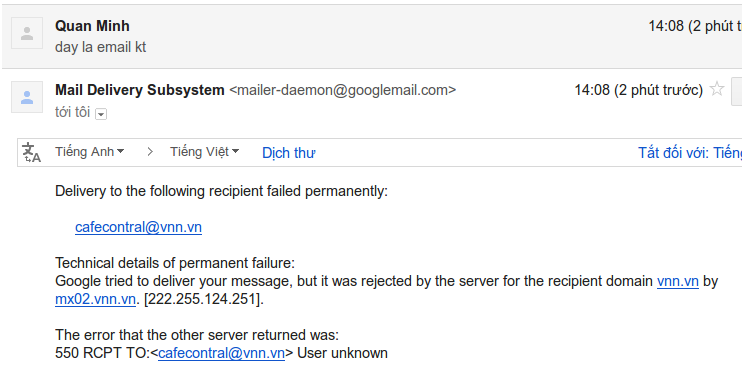Click the 'Quan Minh' sender name
Screen dimensions: 742x366
point(92,26)
